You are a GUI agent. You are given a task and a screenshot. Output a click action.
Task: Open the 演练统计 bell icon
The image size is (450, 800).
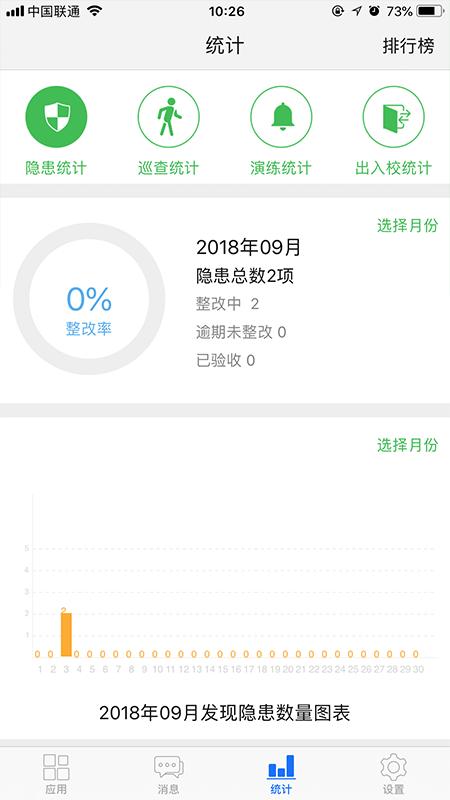[x=281, y=117]
